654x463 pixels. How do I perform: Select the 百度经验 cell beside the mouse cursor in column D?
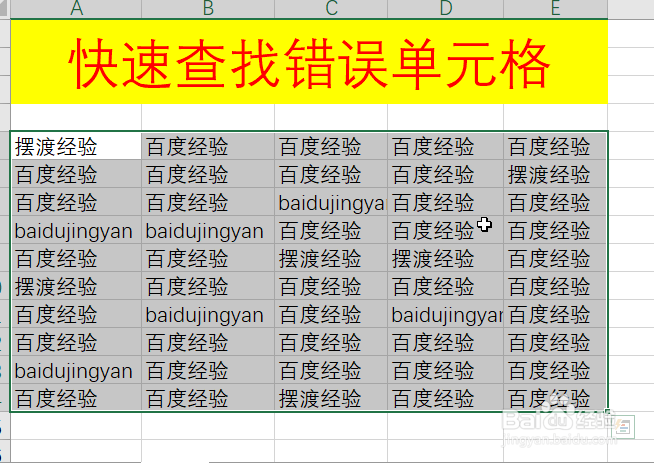[x=445, y=230]
